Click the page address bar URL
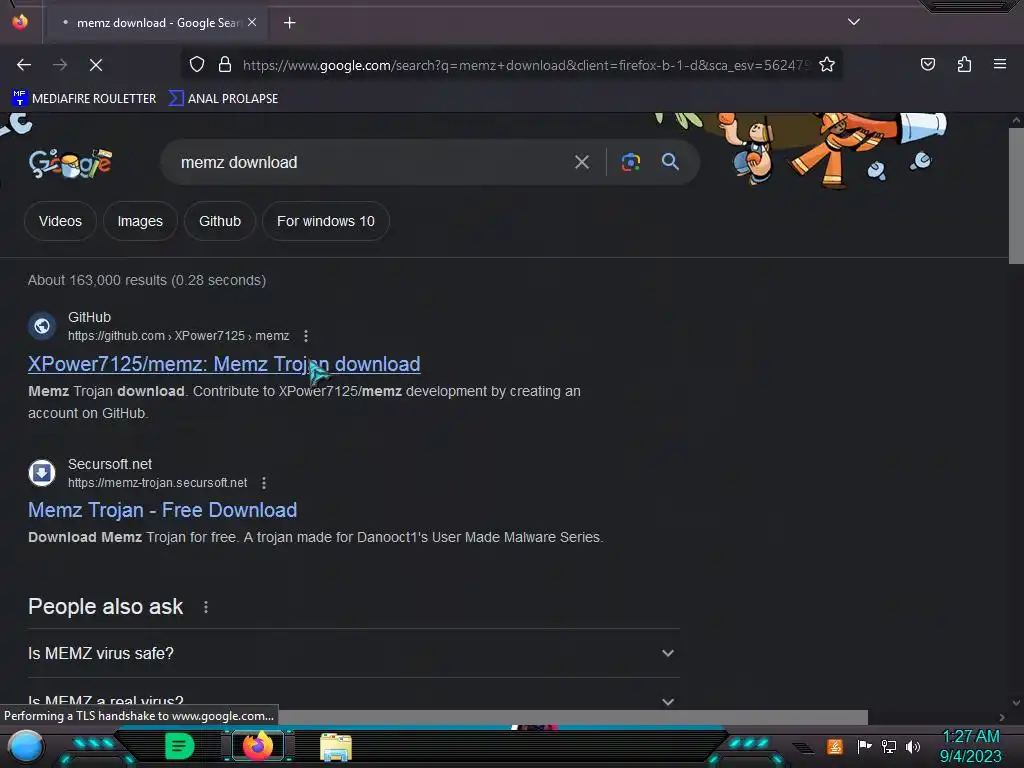 click(x=526, y=65)
